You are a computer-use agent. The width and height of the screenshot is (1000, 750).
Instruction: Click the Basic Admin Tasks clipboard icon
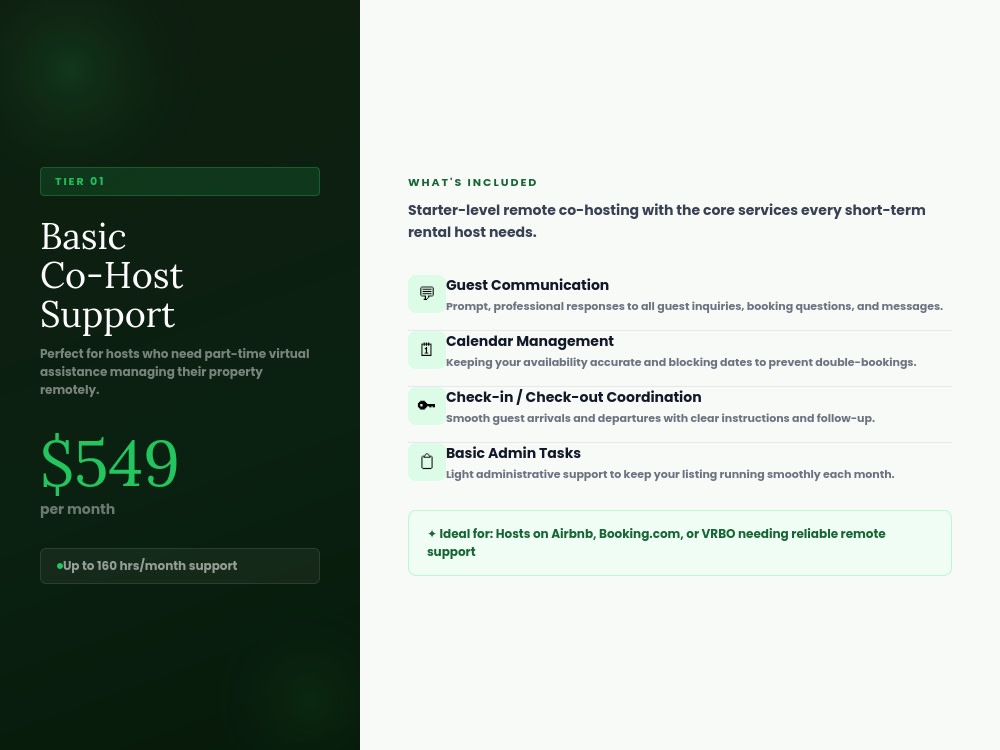[x=427, y=462]
